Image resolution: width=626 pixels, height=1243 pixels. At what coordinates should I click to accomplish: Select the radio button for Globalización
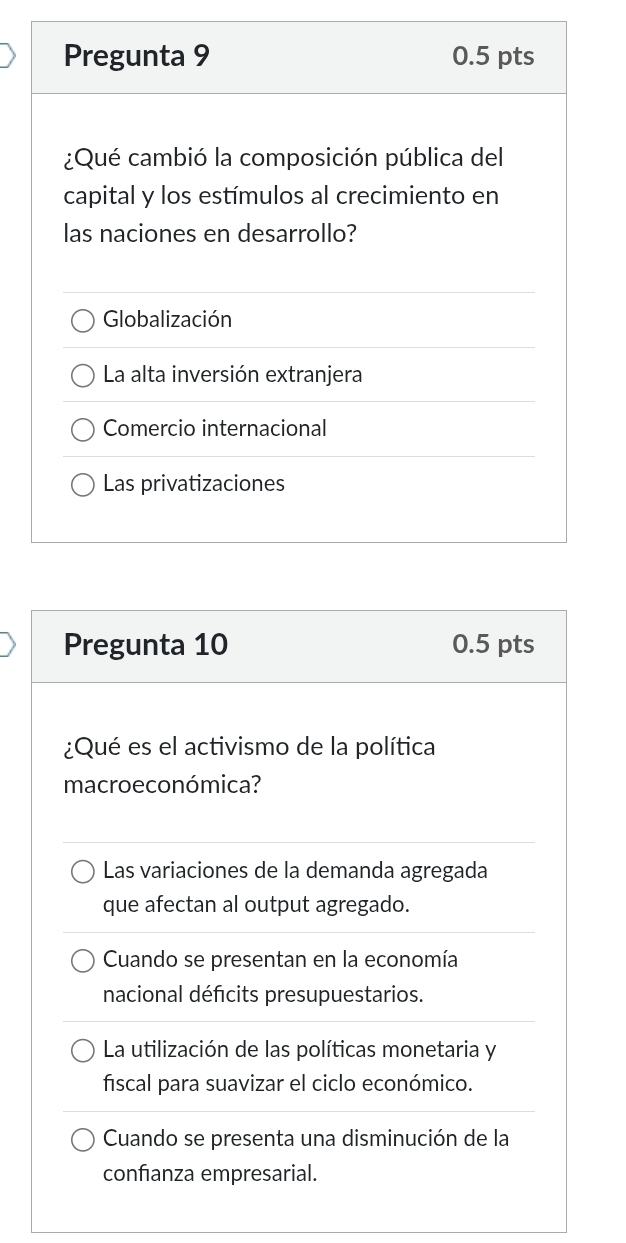83,320
